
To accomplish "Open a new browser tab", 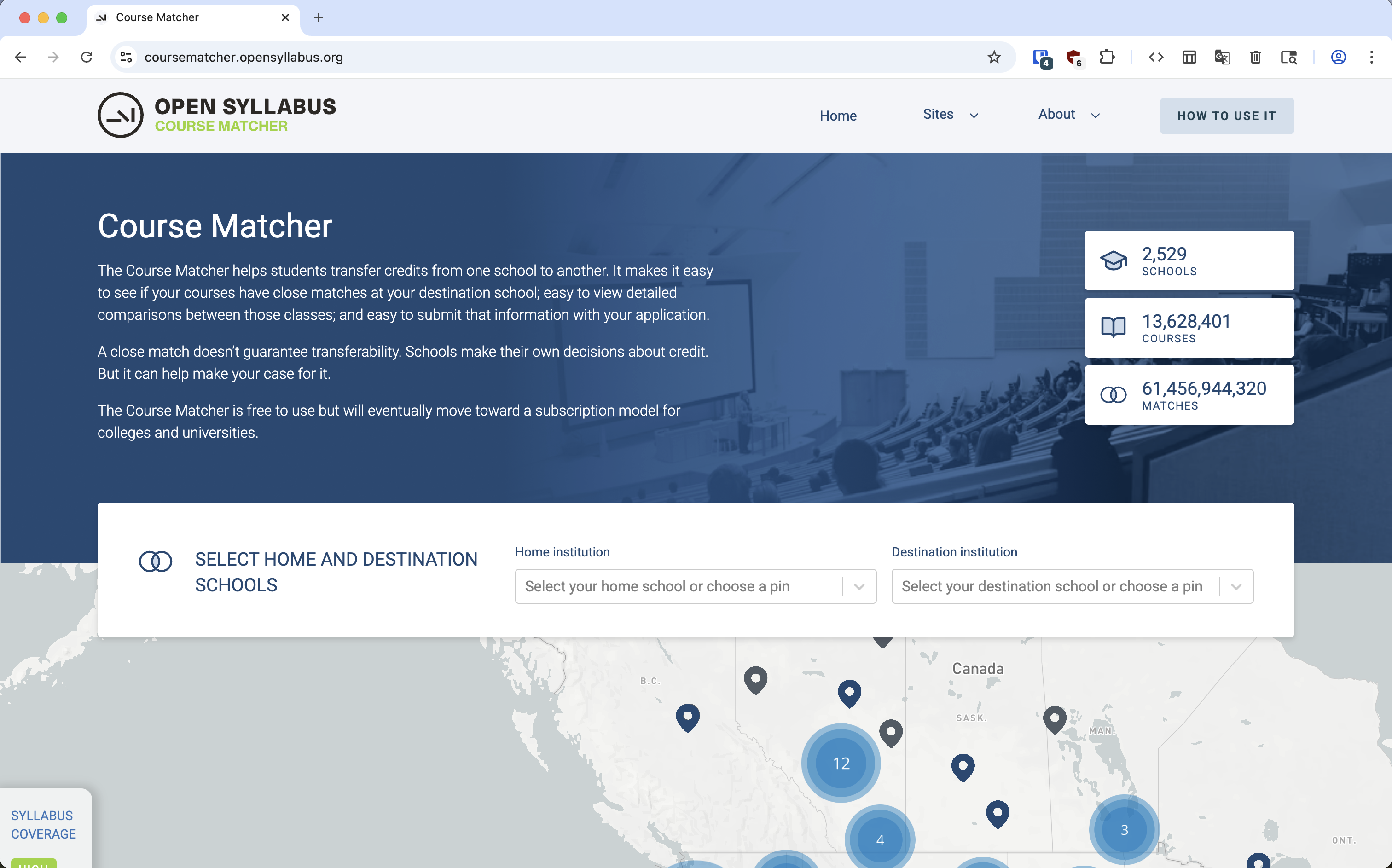I will coord(319,17).
